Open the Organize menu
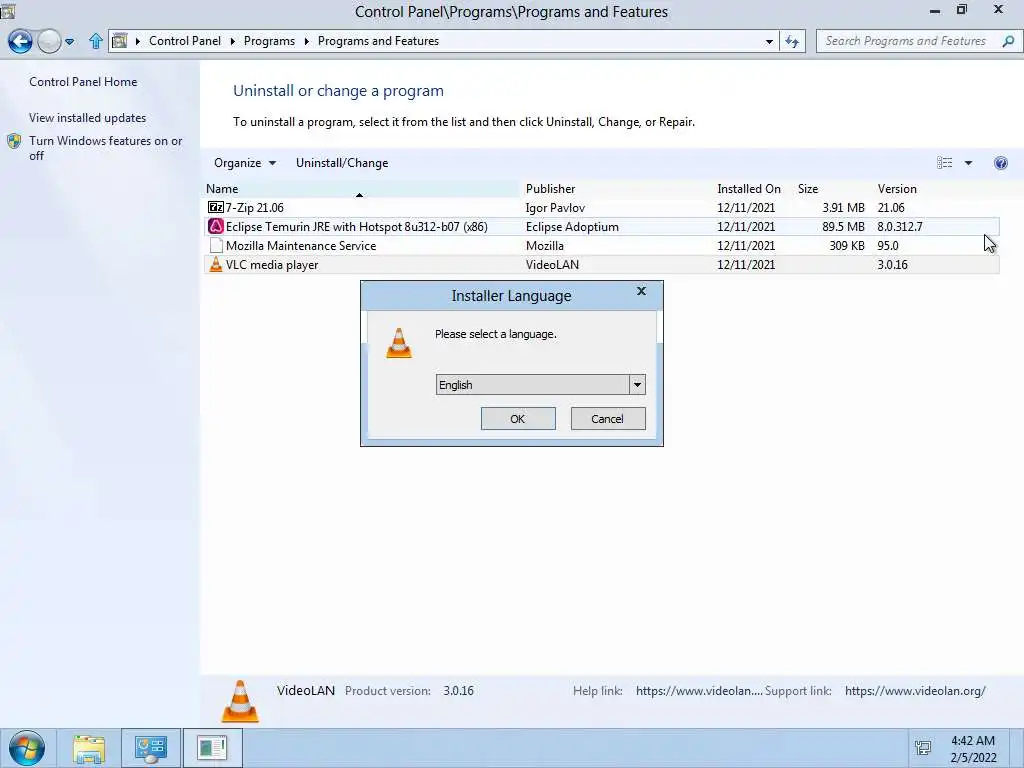The height and width of the screenshot is (768, 1024). tap(244, 163)
